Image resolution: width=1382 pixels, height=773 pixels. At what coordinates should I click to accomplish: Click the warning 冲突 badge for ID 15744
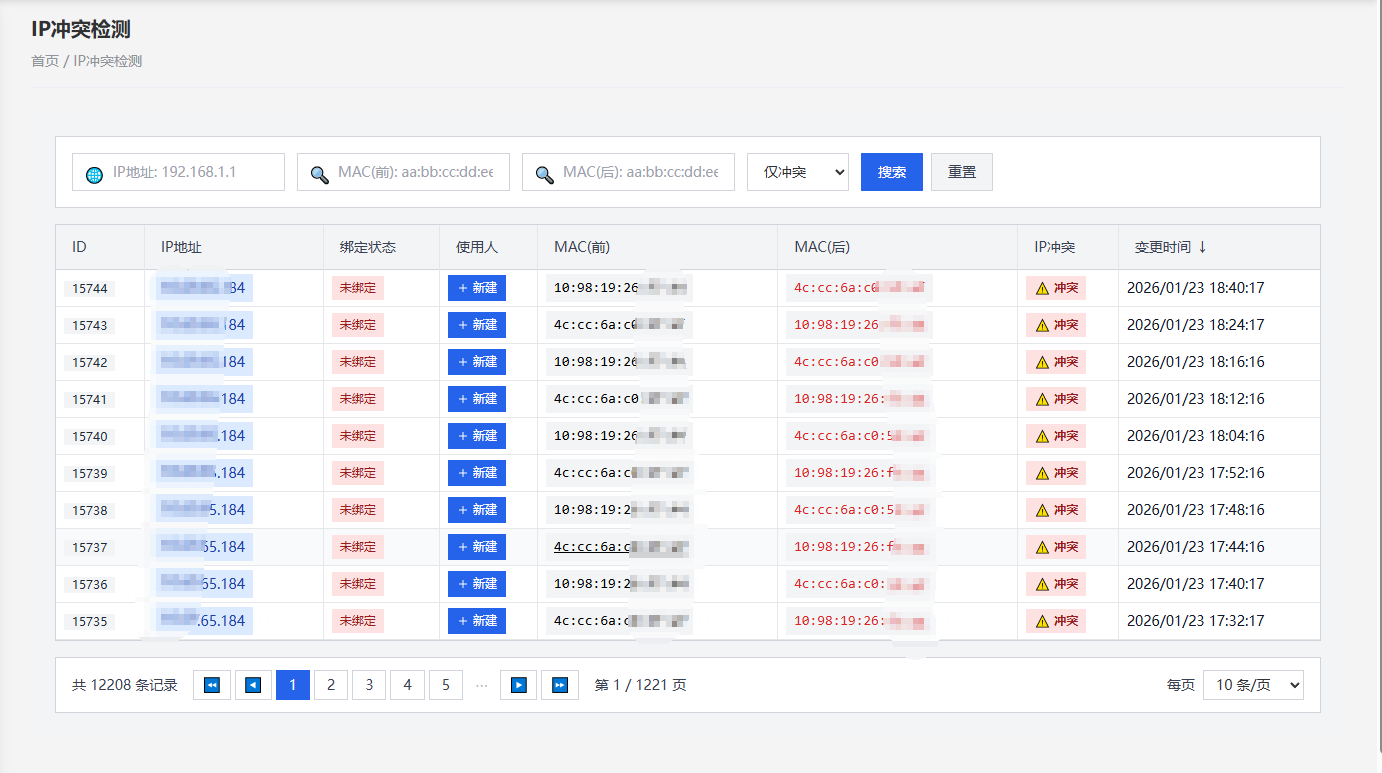pyautogui.click(x=1056, y=288)
